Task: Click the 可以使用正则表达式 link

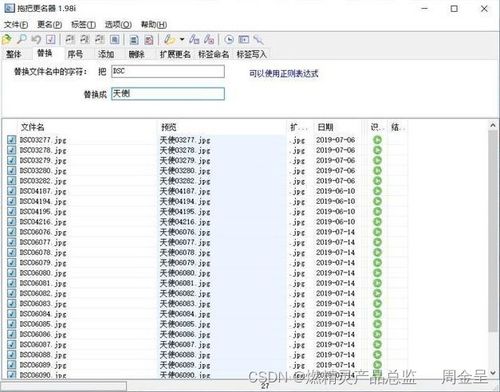Action: click(x=284, y=73)
